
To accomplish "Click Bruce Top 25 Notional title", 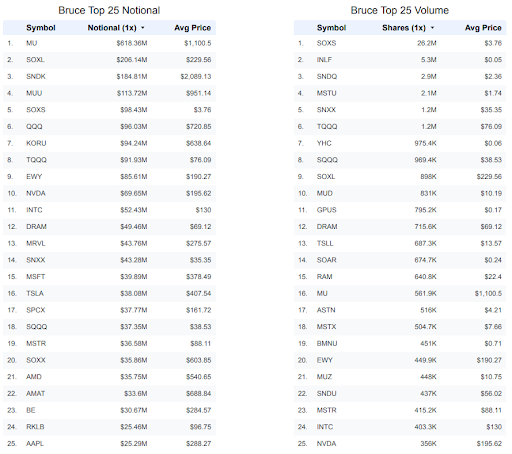I will [x=109, y=10].
